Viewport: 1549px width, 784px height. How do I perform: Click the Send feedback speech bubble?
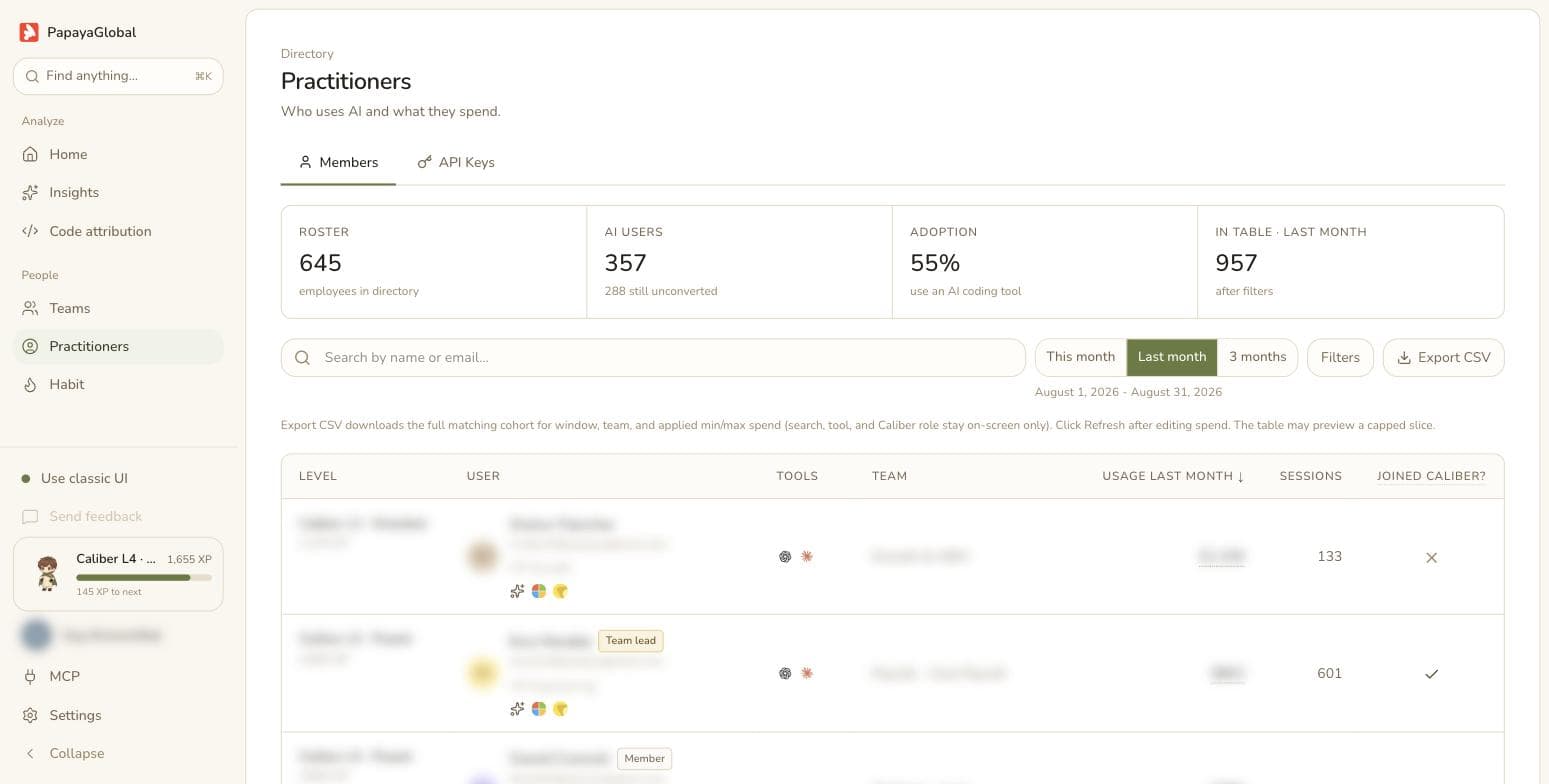pos(30,516)
